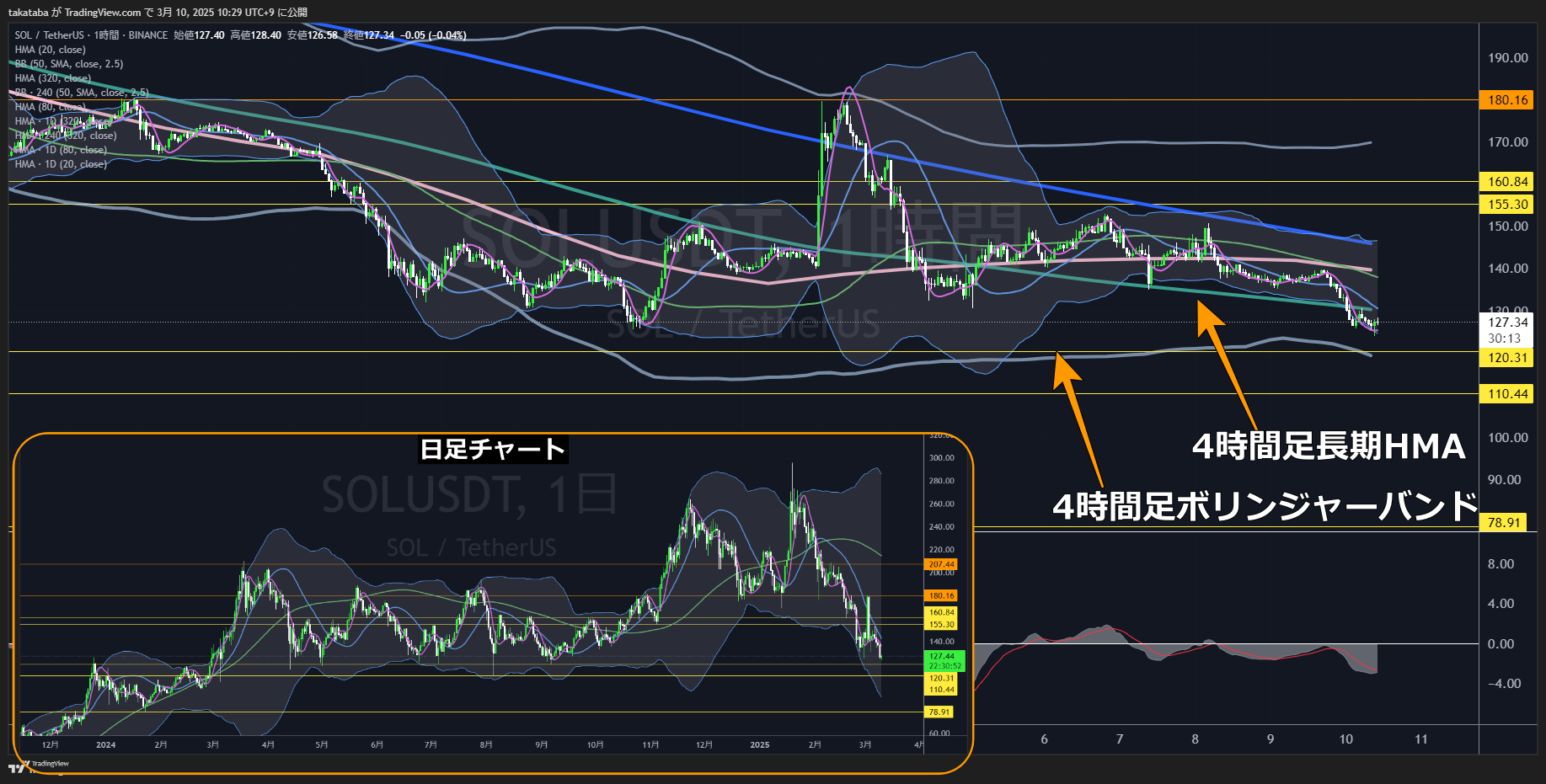1546x784 pixels.
Task: Click '8月' on the daily inset time axis
Action: [486, 744]
